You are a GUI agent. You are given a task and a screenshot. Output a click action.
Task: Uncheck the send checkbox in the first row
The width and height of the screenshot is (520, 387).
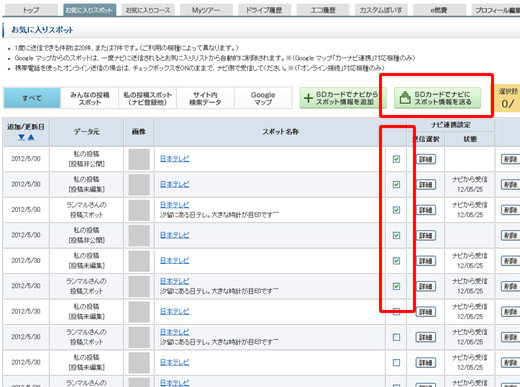click(x=396, y=159)
